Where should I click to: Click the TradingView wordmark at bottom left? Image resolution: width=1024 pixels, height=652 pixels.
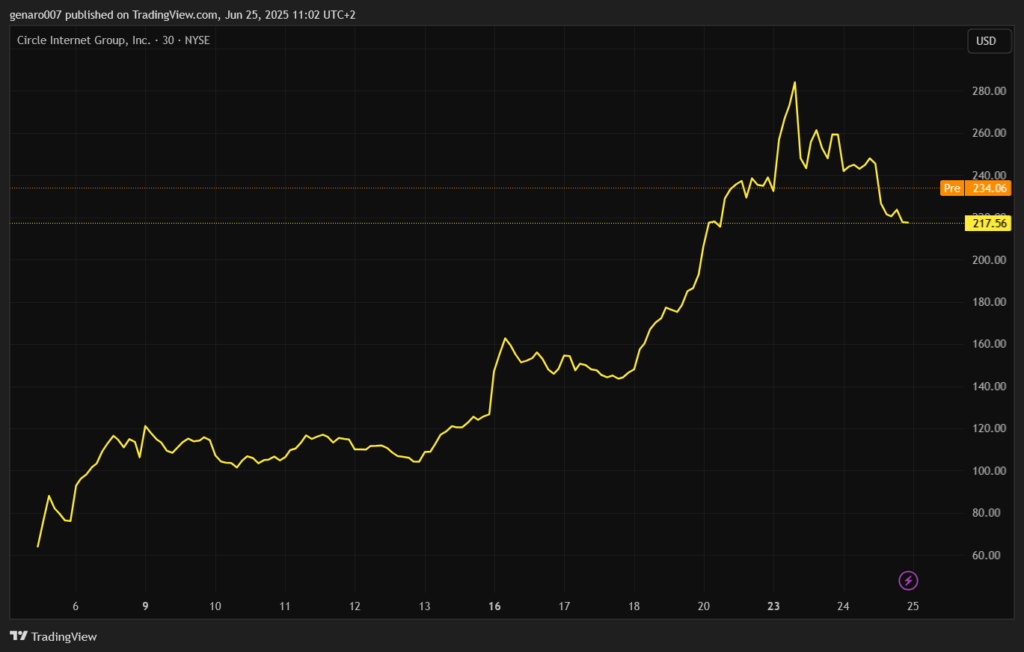click(64, 636)
